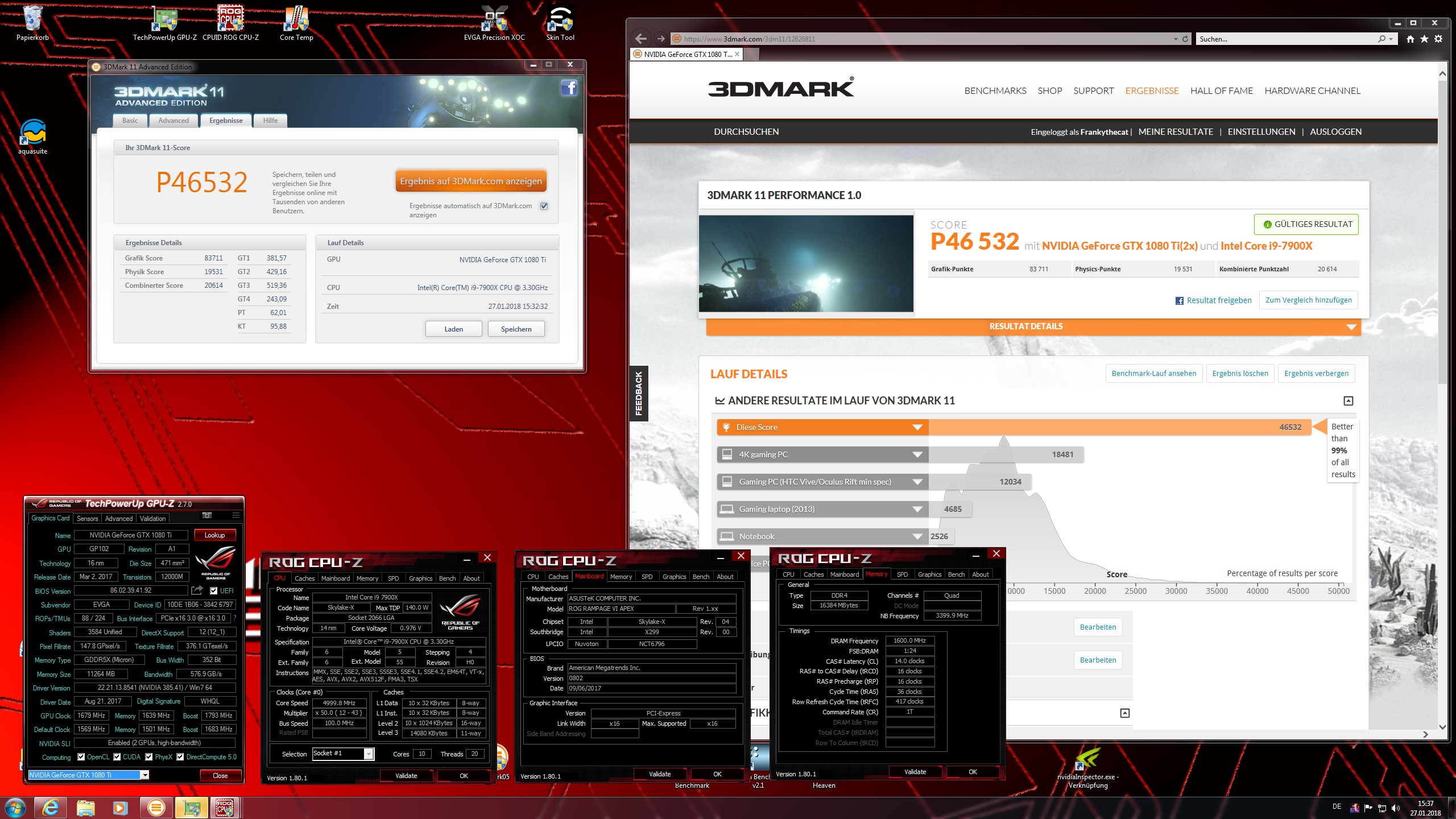The width and height of the screenshot is (1456, 819).
Task: Toggle the OpenCL checkbox in GPU-Z
Action: tap(81, 756)
